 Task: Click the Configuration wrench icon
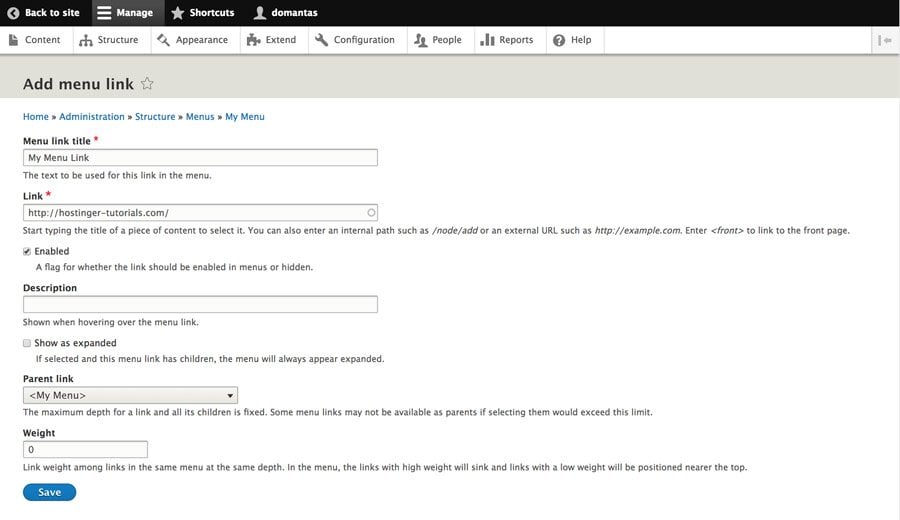pos(321,40)
